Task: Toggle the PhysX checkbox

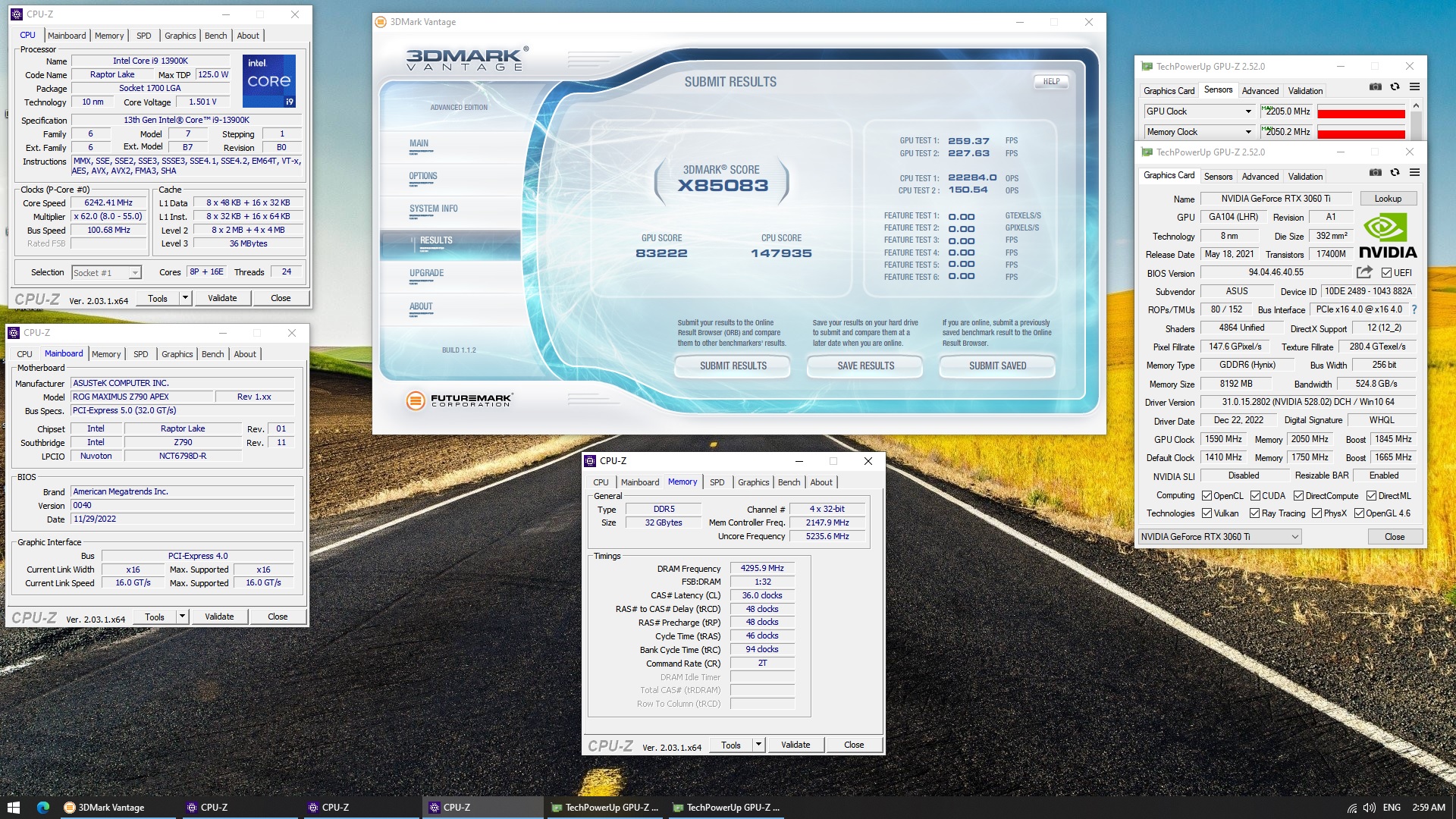Action: point(1316,513)
